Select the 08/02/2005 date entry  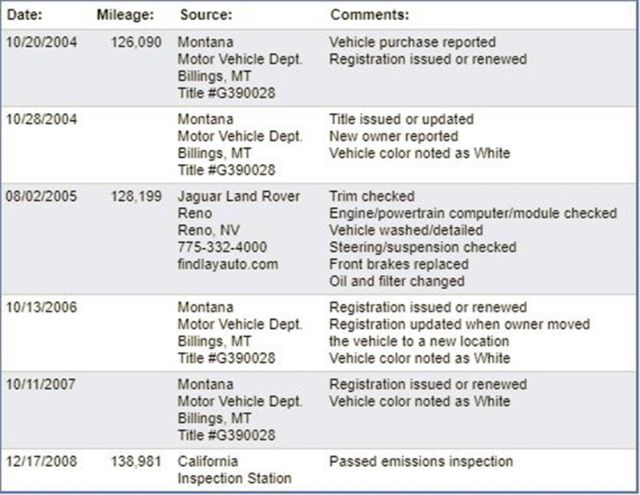tap(41, 196)
